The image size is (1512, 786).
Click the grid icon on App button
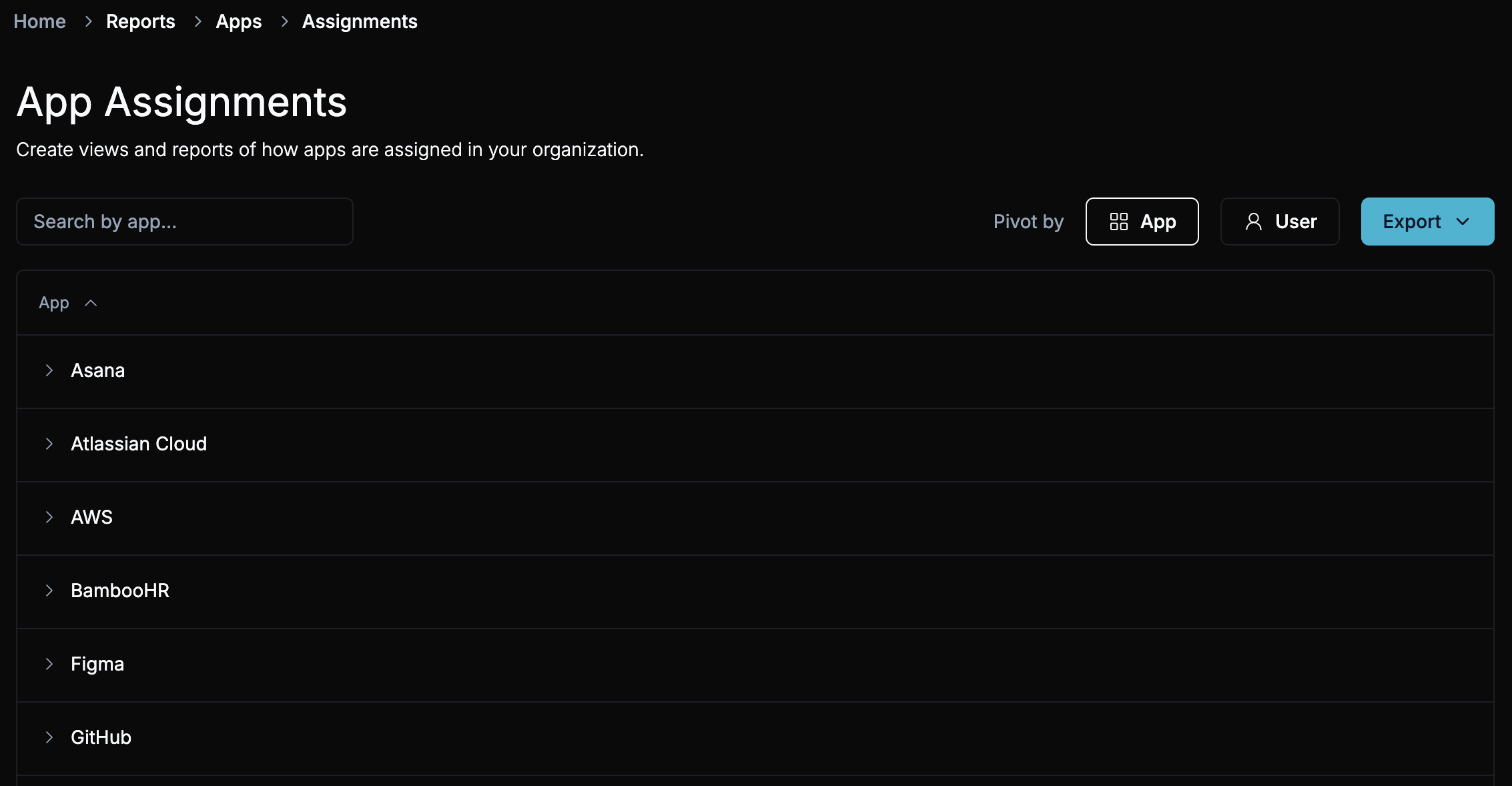(x=1118, y=222)
